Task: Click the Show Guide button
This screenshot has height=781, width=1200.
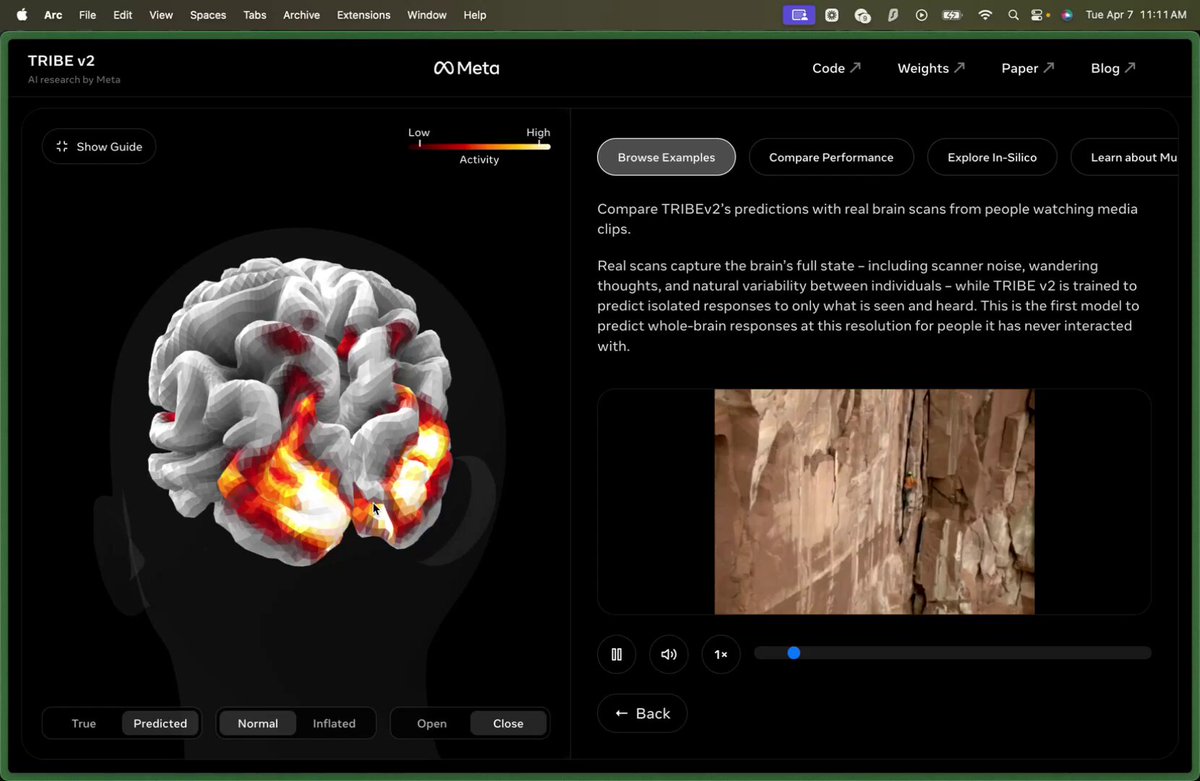Action: [99, 147]
